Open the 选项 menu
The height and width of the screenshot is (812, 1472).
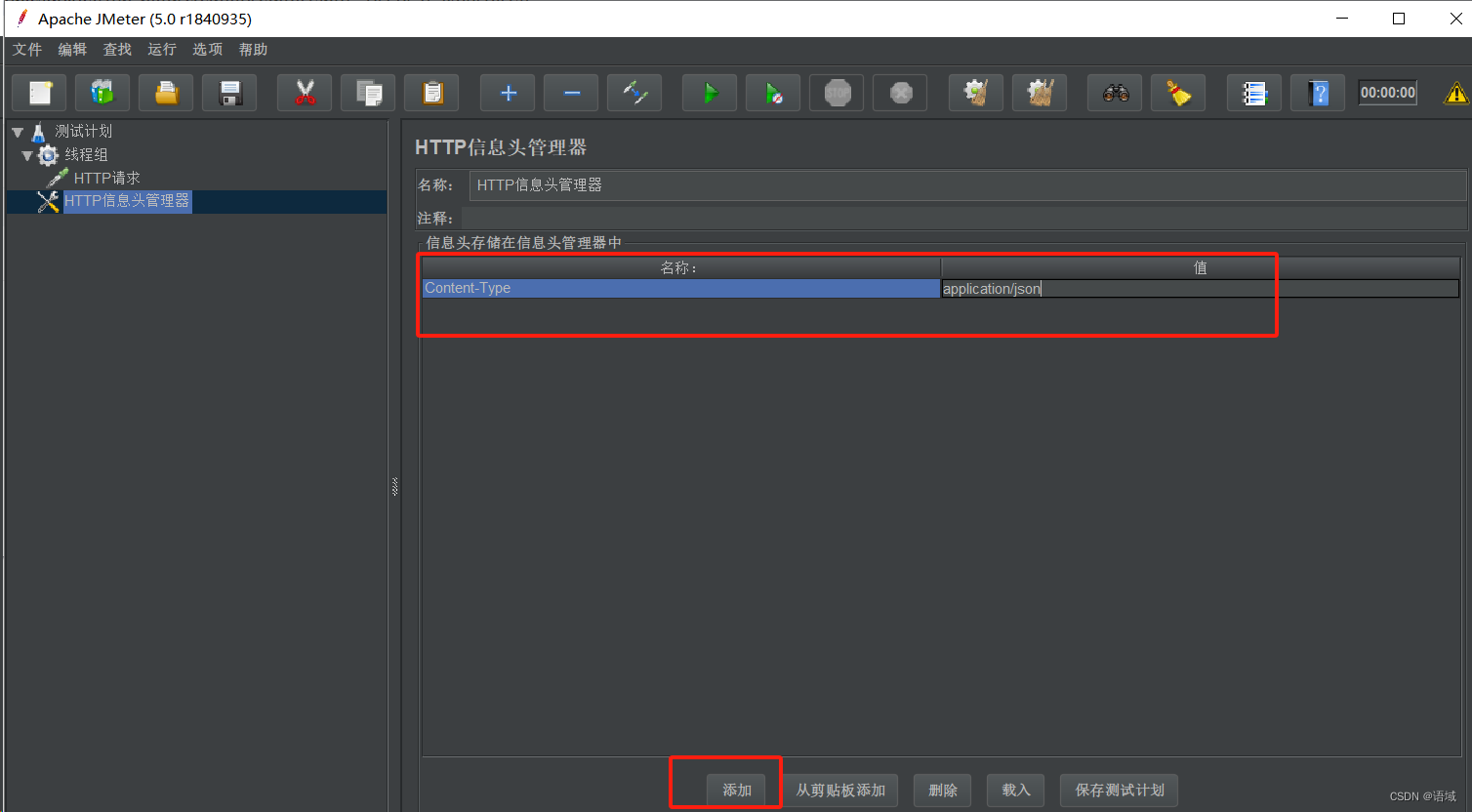(207, 50)
